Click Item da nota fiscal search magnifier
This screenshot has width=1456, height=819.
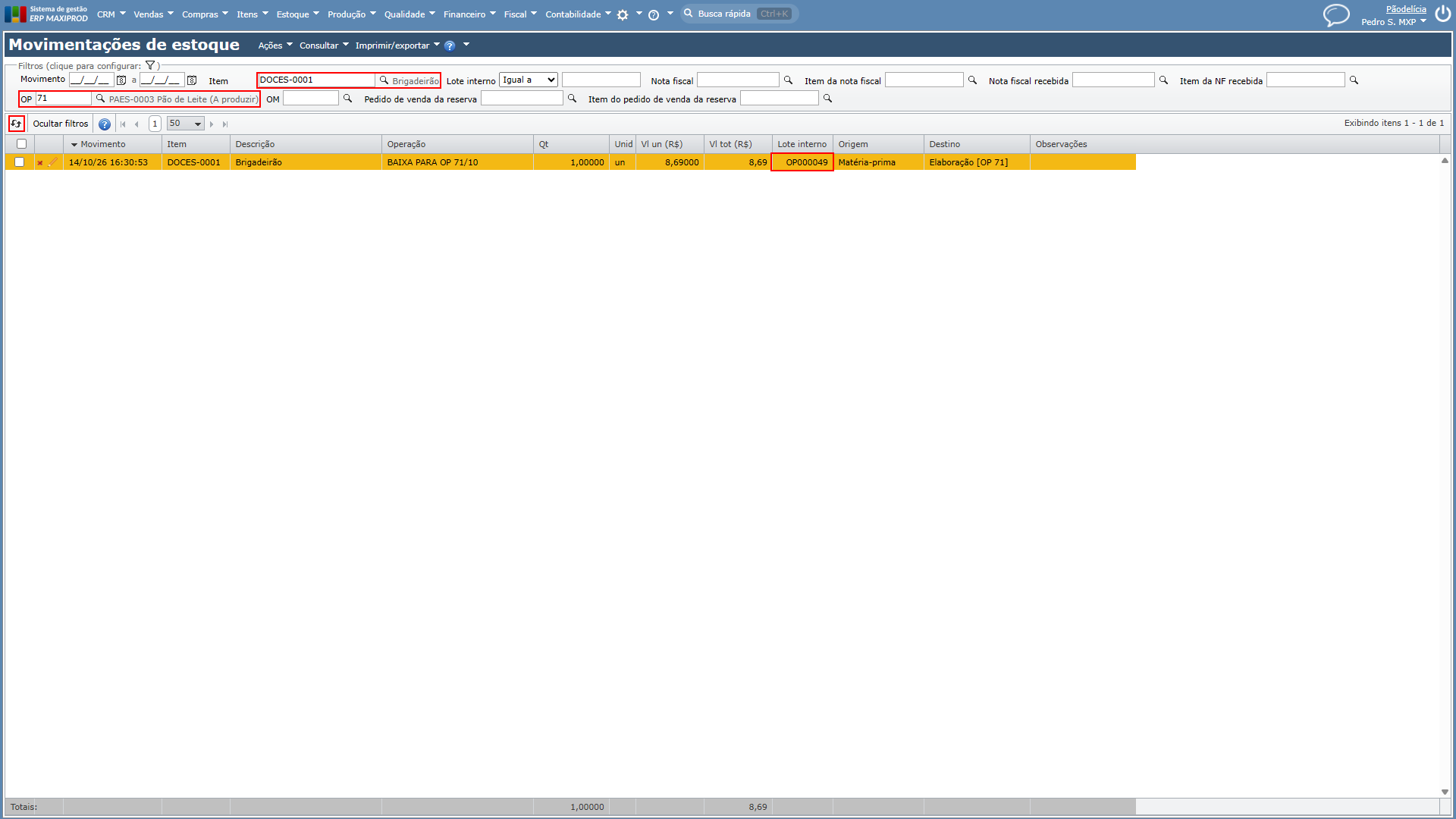tap(972, 80)
